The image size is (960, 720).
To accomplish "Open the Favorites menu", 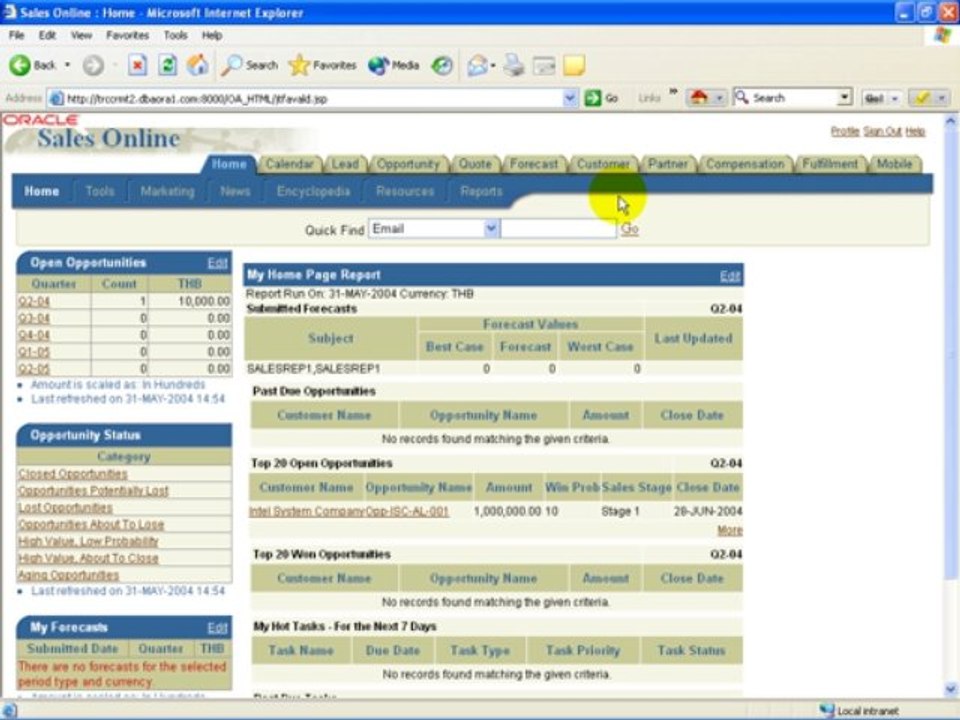I will (127, 36).
